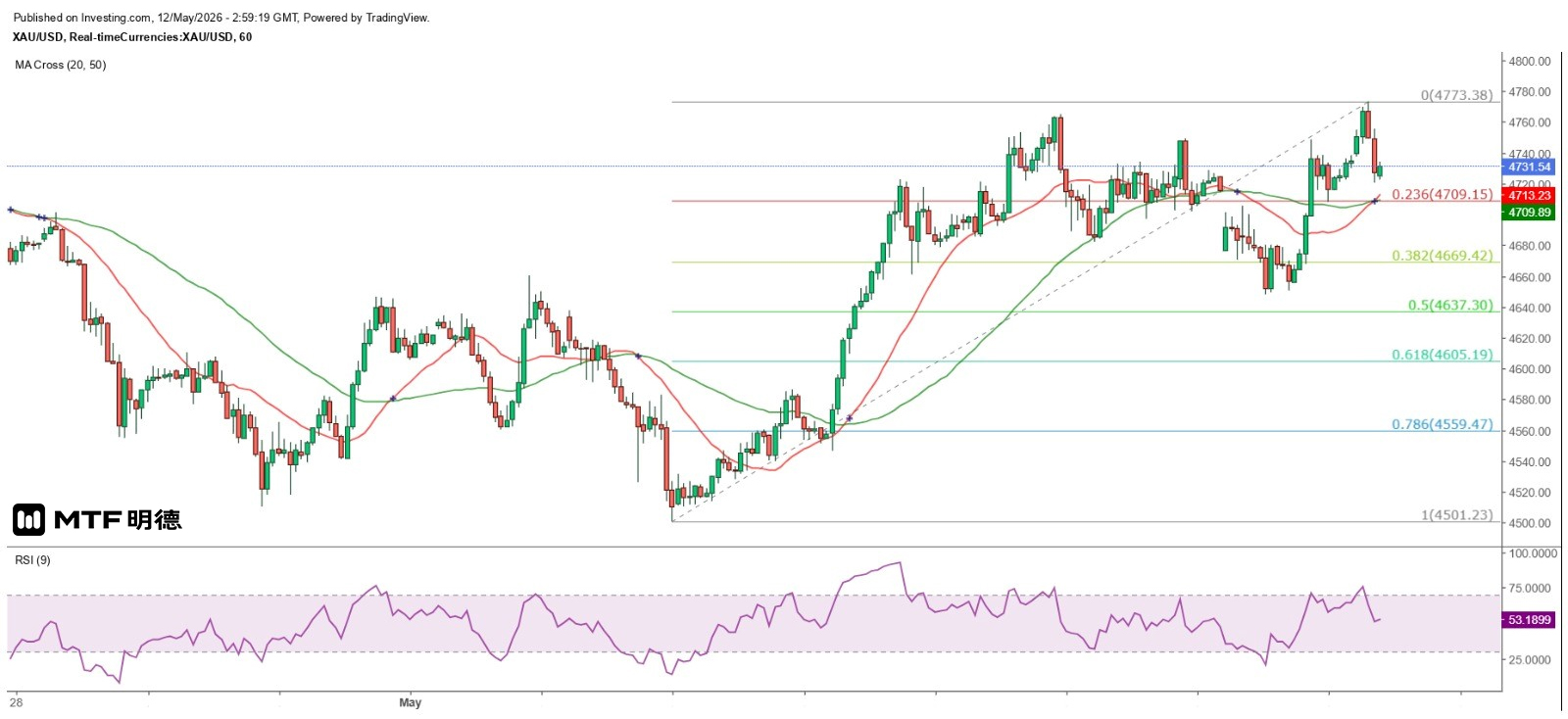This screenshot has width=1568, height=719.
Task: Click the 4780.00 price axis label
Action: tap(1530, 92)
